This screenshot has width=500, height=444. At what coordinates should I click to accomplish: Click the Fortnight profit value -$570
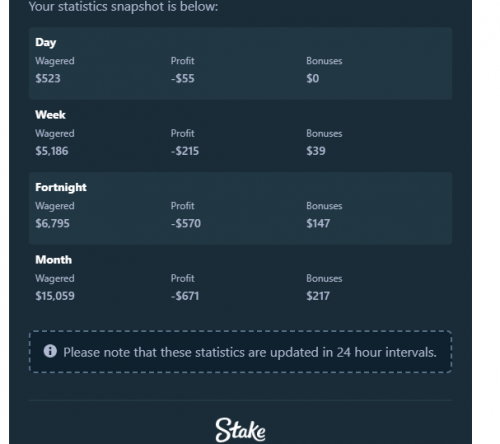(186, 223)
